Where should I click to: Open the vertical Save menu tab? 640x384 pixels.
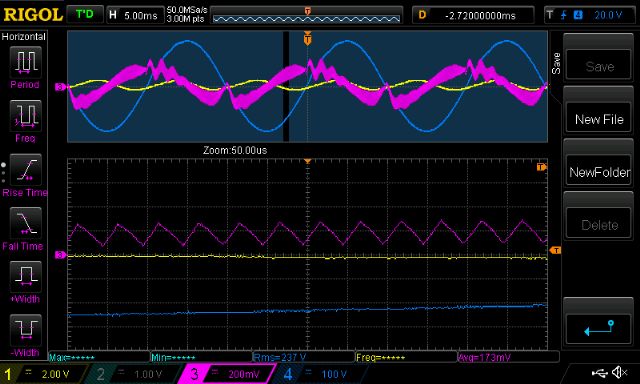[556, 63]
